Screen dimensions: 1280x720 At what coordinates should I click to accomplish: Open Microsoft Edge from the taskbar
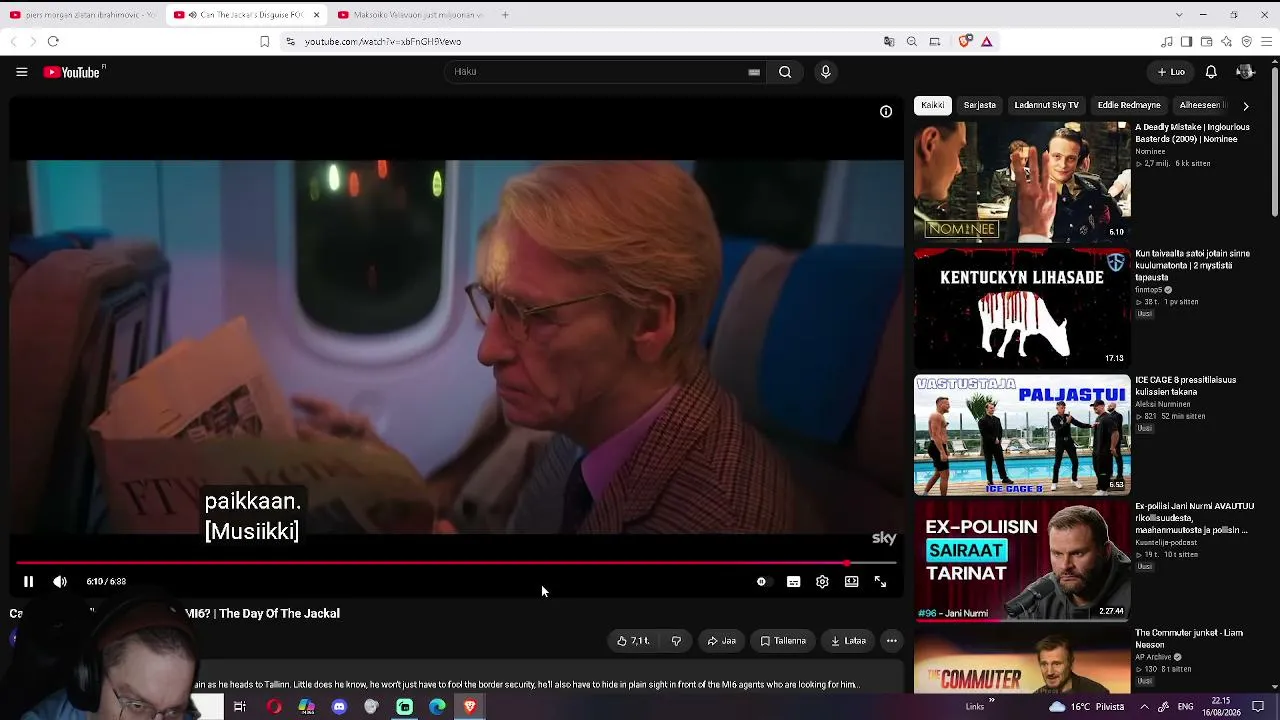coord(437,707)
